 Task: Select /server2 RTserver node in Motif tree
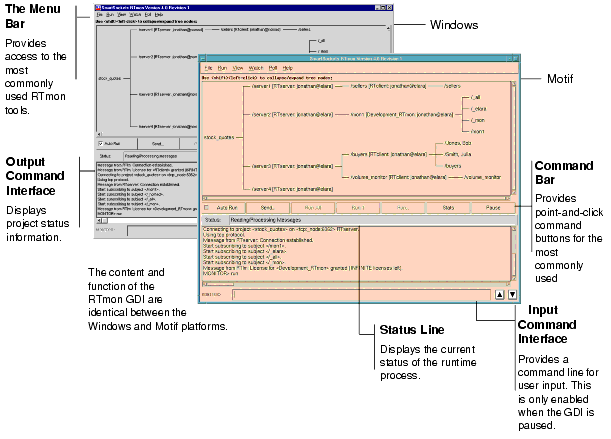click(x=292, y=115)
